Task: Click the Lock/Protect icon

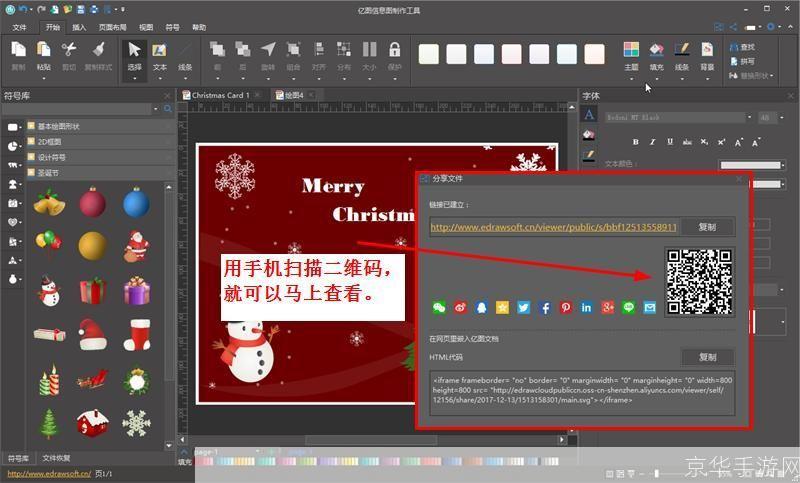Action: 394,49
